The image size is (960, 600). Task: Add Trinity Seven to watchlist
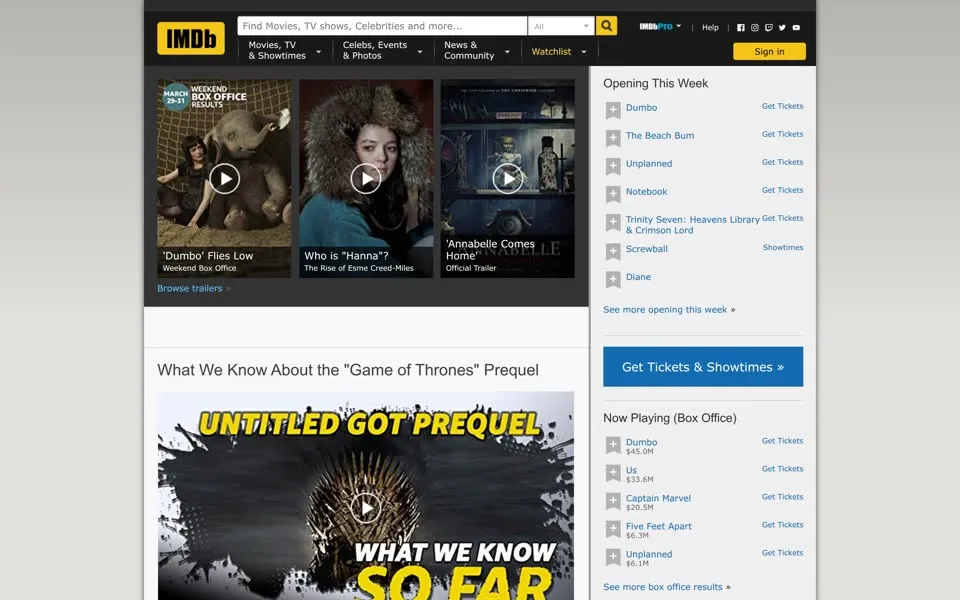pyautogui.click(x=613, y=222)
